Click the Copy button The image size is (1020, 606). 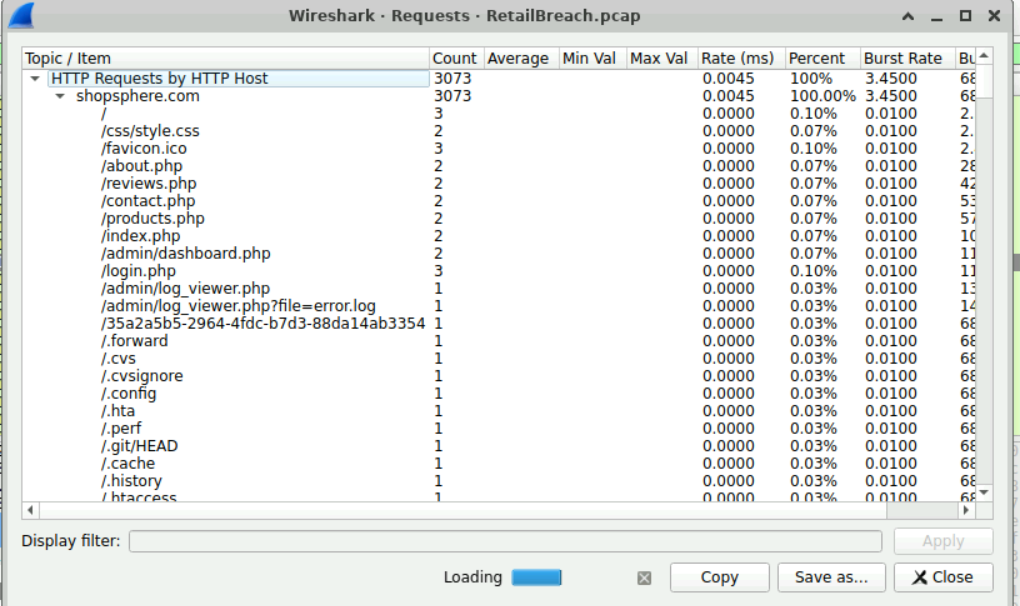click(719, 577)
